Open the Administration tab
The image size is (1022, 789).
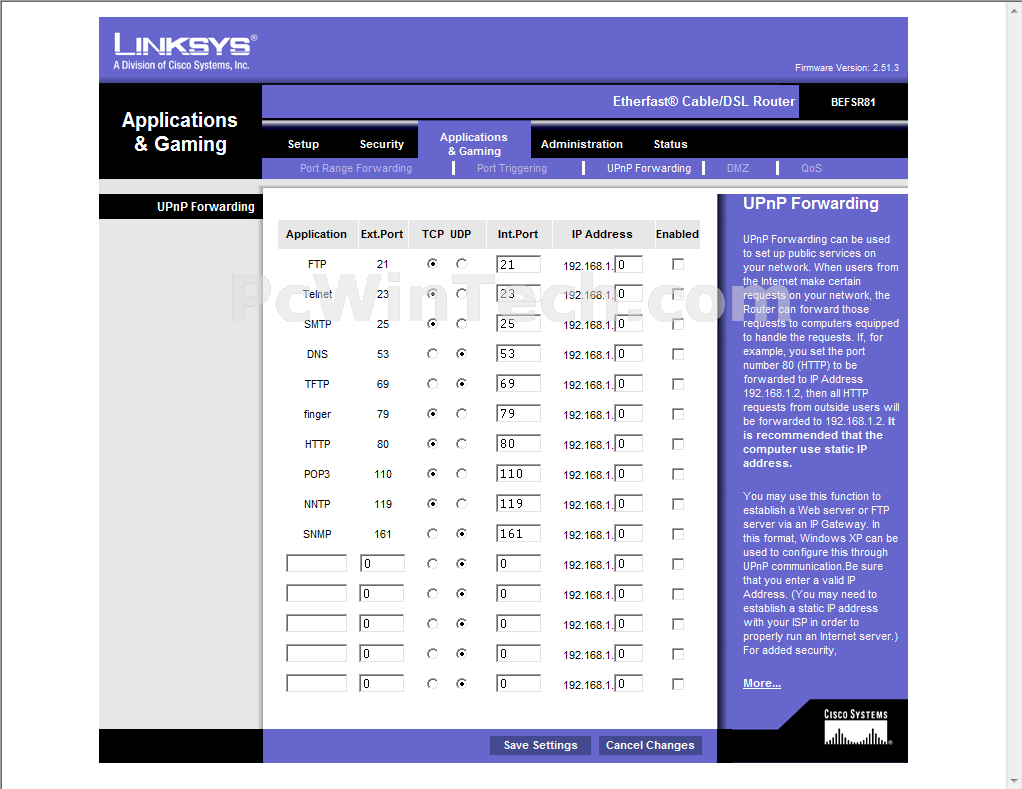pyautogui.click(x=581, y=144)
